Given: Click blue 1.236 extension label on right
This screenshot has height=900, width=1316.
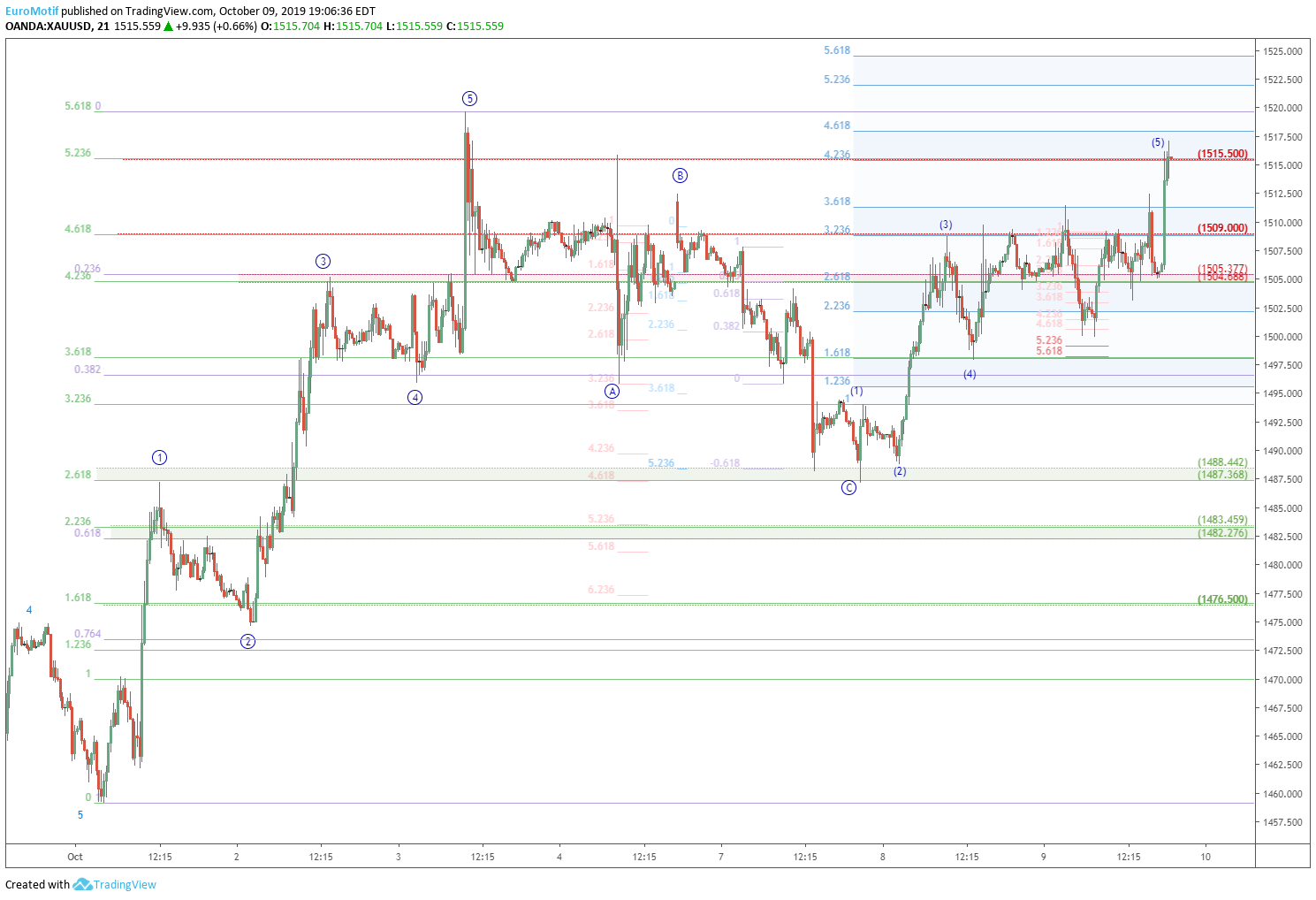Looking at the screenshot, I should point(837,381).
